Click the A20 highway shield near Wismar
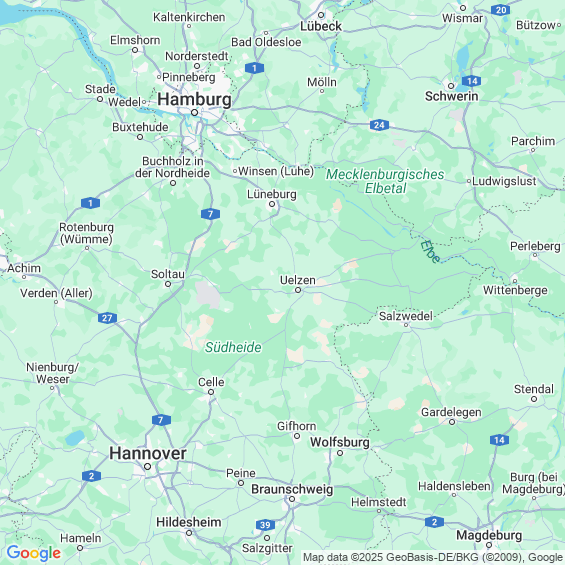This screenshot has height=565, width=565. point(501,10)
